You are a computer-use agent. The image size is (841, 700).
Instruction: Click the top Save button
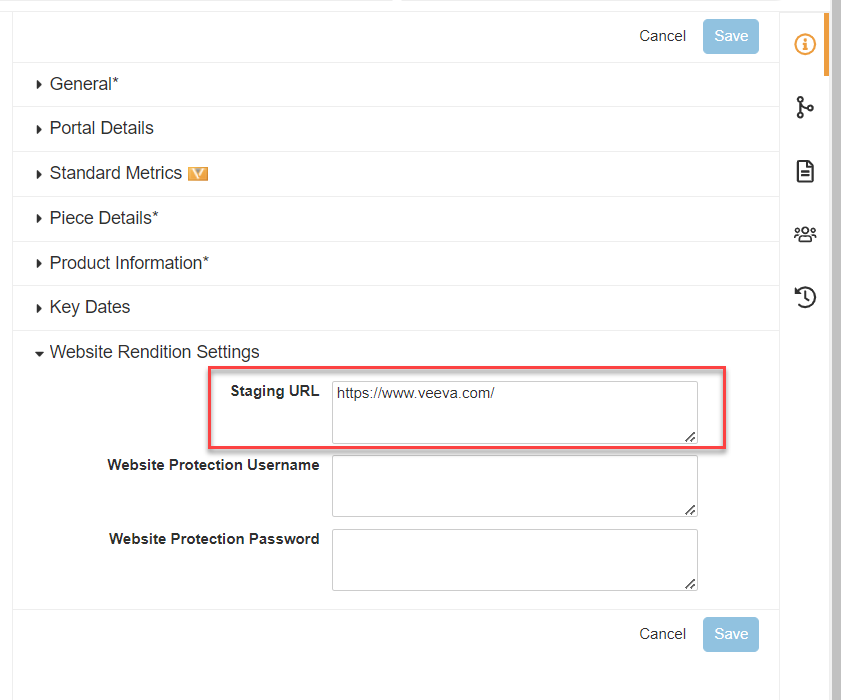[x=731, y=36]
